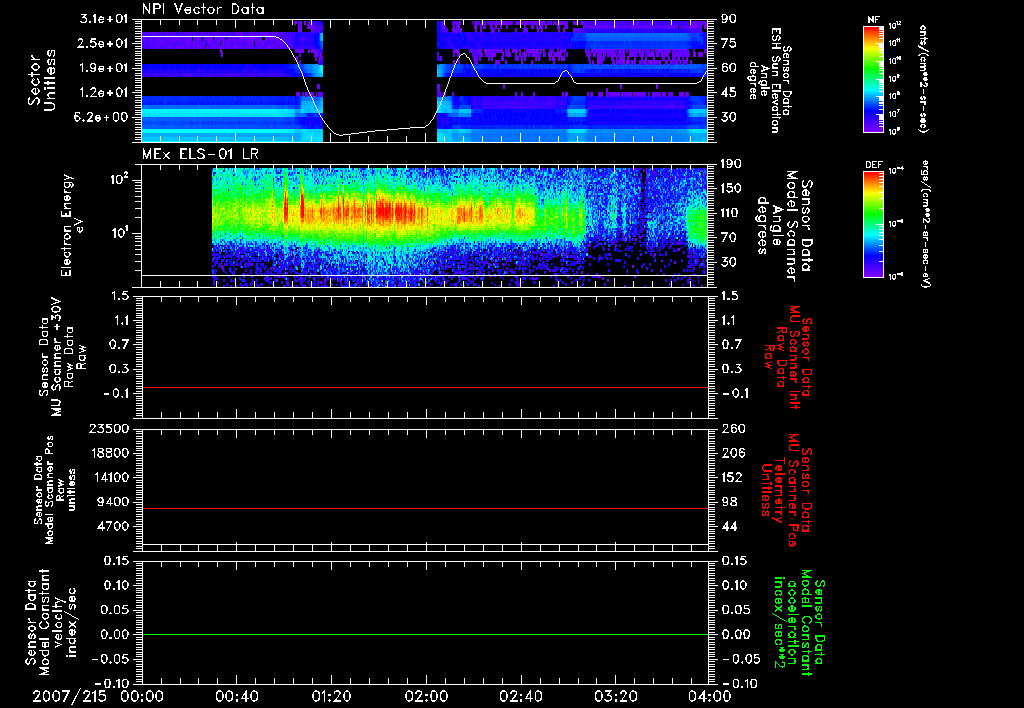Click the "152" telemetry tick label
1024x708 pixels.
[x=731, y=477]
